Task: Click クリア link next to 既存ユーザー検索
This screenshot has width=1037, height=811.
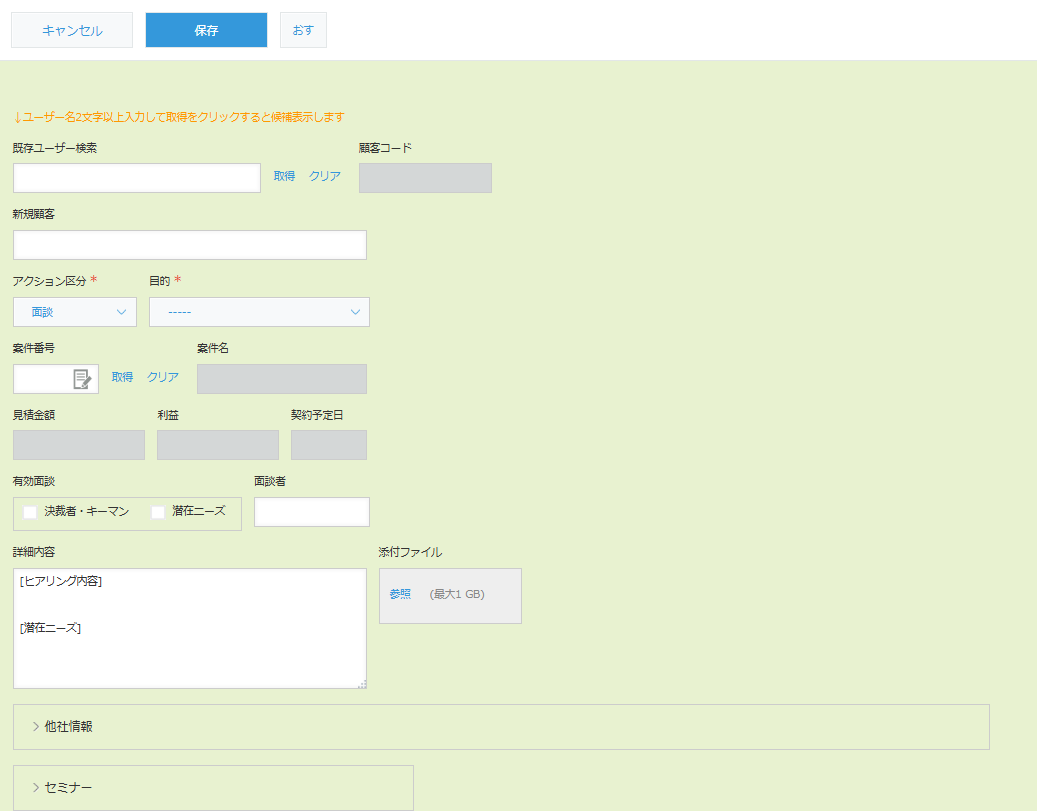Action: 325,176
